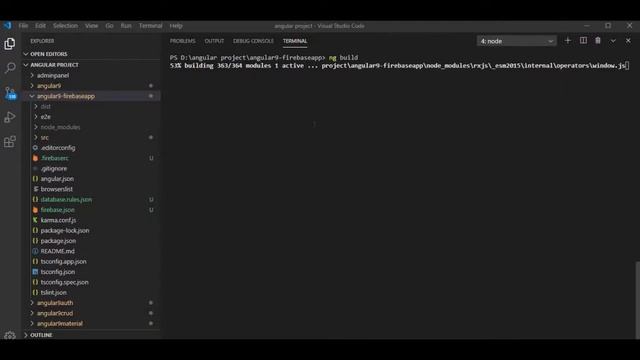Open the Search view icon

click(10, 68)
